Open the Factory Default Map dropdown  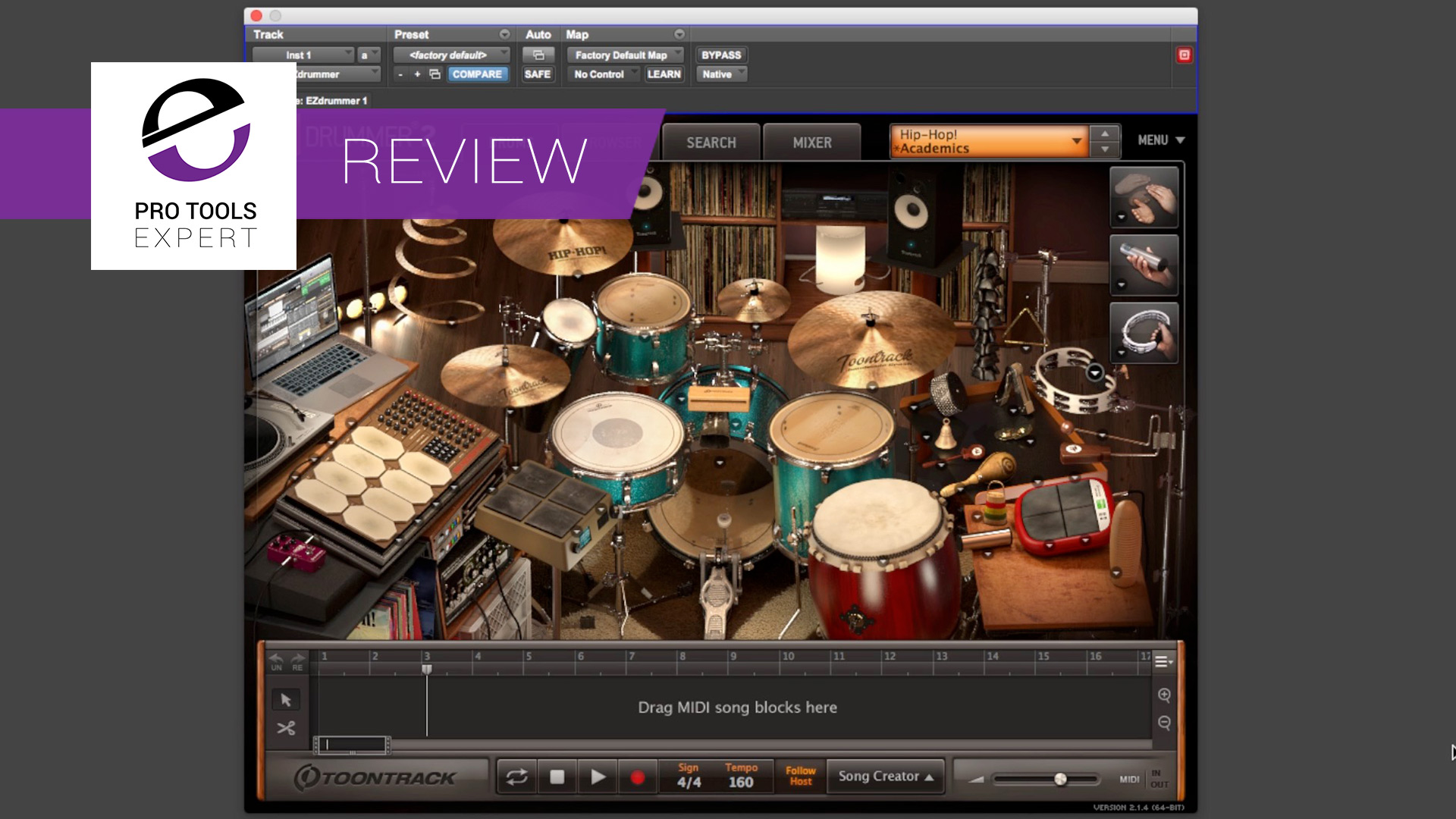[x=625, y=55]
